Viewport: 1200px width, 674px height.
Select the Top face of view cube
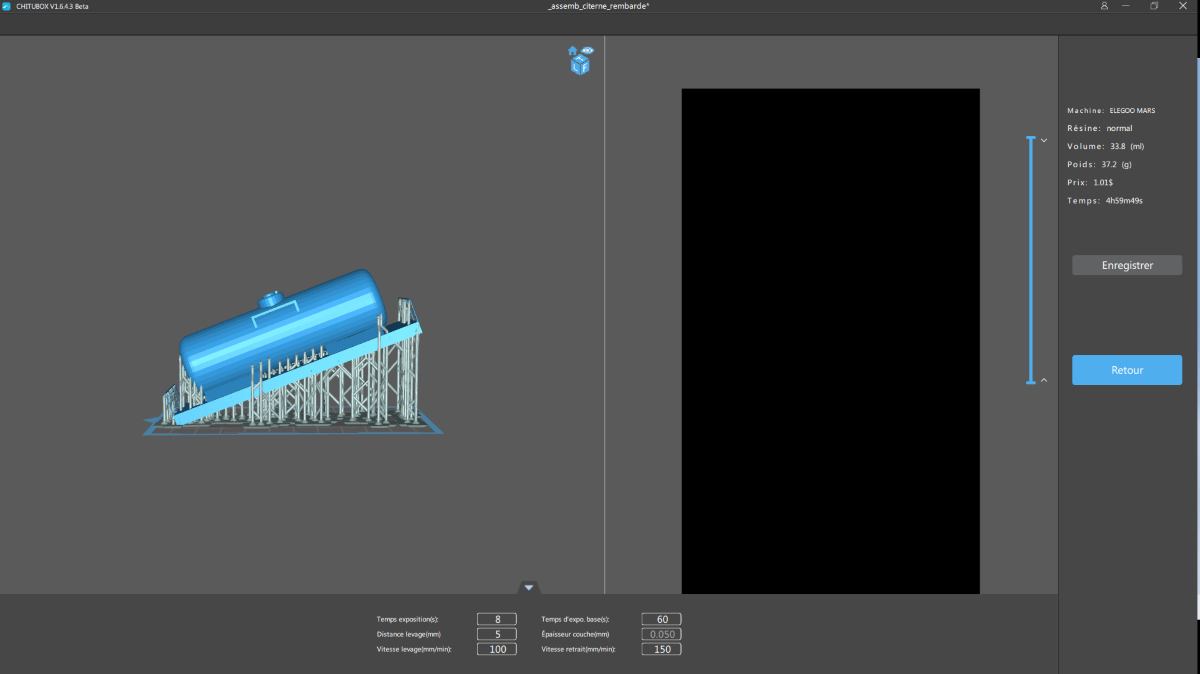click(x=580, y=58)
